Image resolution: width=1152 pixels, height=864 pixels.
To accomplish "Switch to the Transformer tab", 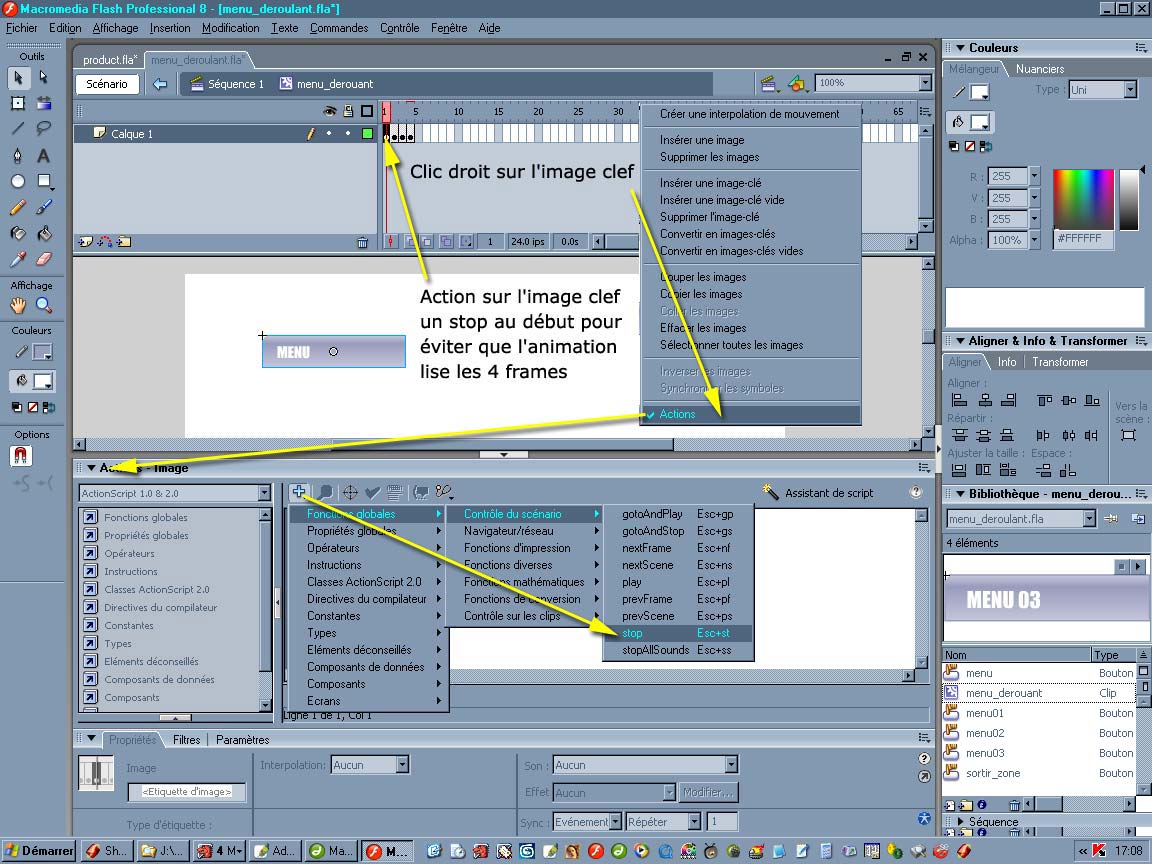I will (x=1060, y=361).
